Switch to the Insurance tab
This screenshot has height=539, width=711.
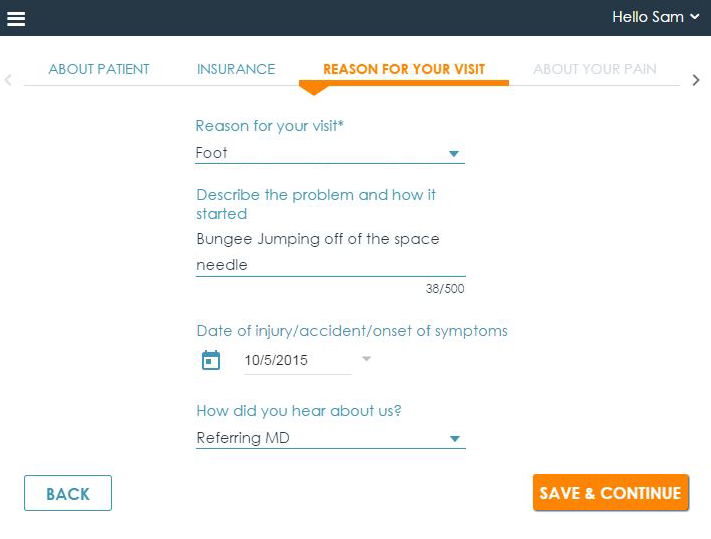pyautogui.click(x=236, y=69)
